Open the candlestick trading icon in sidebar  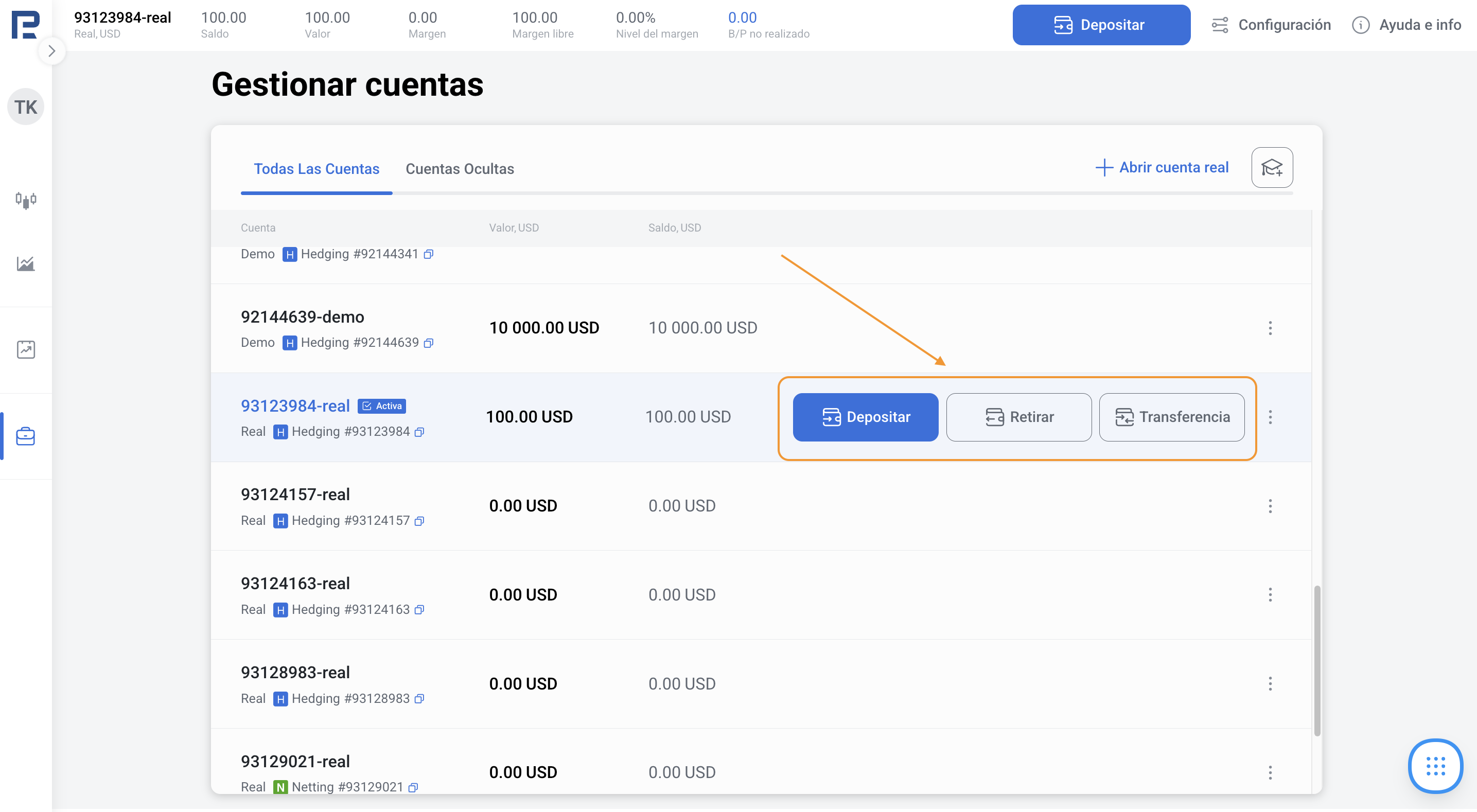click(25, 200)
